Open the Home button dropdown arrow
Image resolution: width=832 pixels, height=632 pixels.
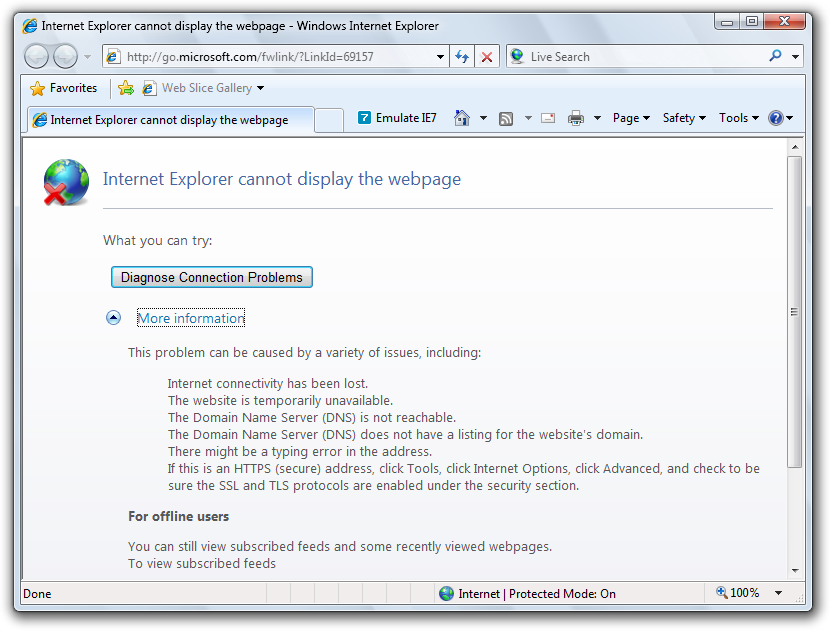pyautogui.click(x=483, y=118)
